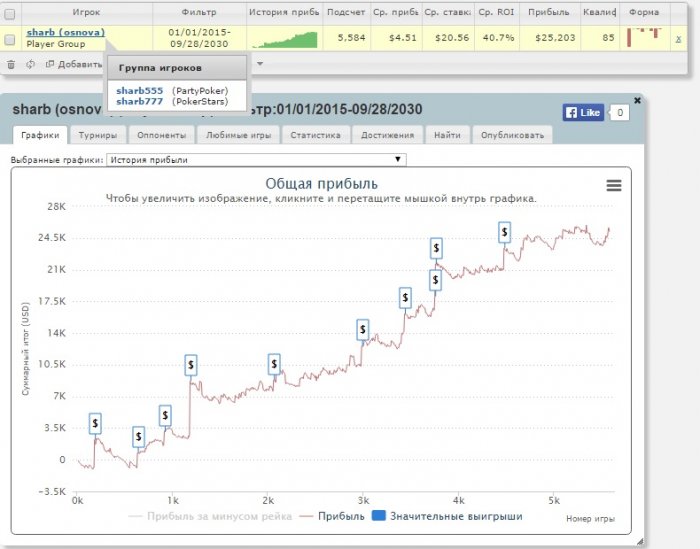
Task: Click the 01/01/2015-09/28/2030 filter cell
Action: [x=199, y=38]
